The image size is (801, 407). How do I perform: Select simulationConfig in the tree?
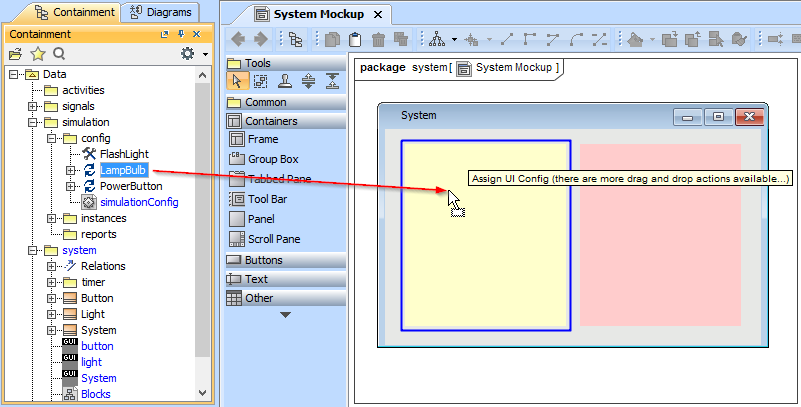(139, 202)
